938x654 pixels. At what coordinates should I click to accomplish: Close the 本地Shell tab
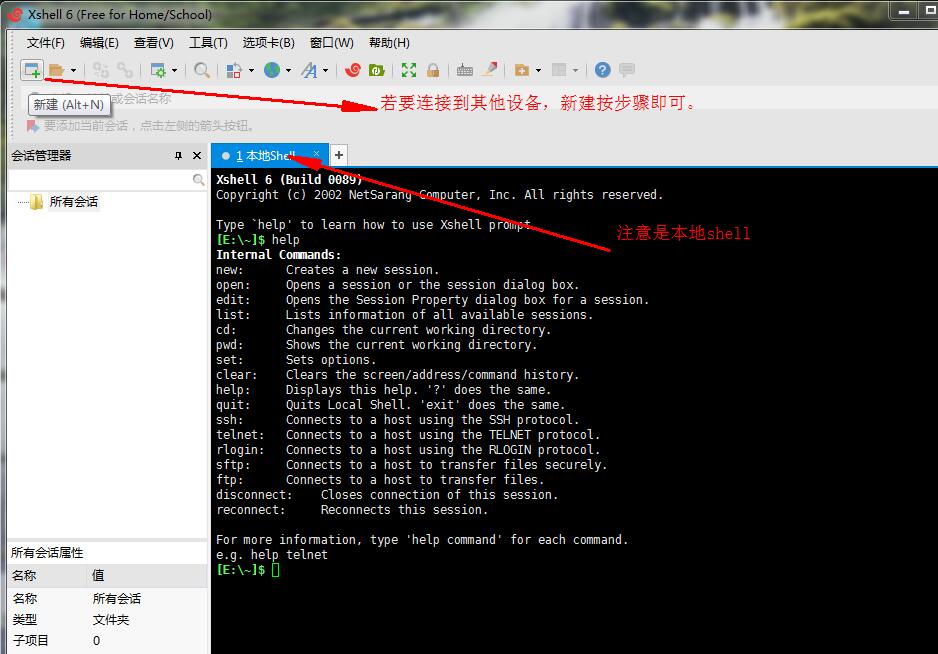coord(316,154)
